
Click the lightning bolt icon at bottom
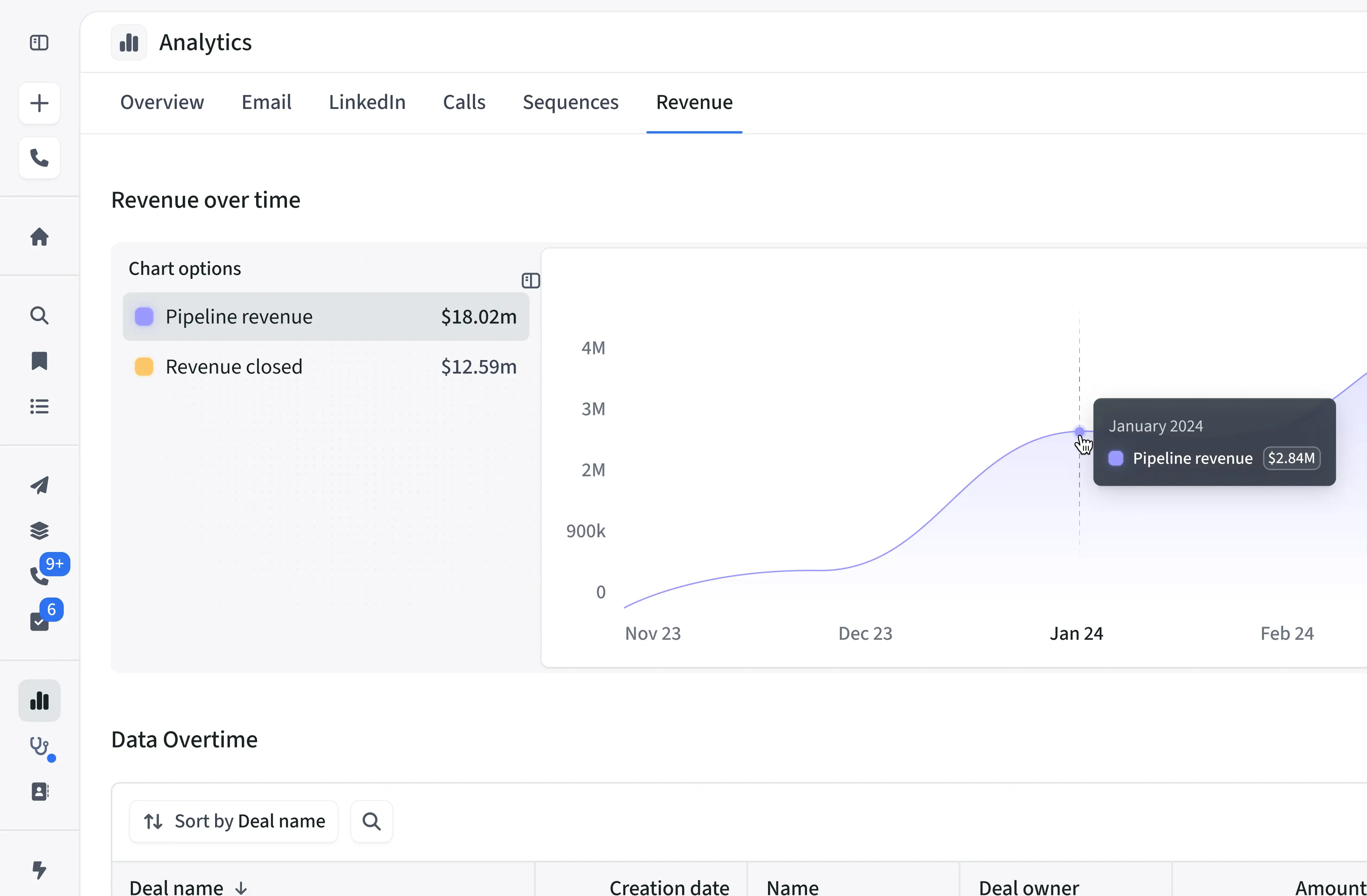click(39, 870)
